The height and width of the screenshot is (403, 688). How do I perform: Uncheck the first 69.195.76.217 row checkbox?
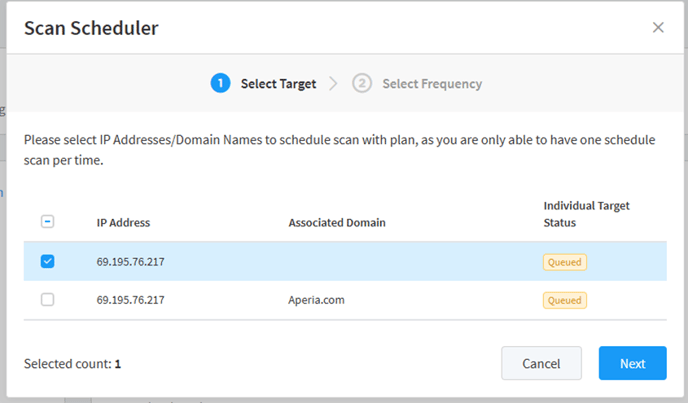click(47, 261)
